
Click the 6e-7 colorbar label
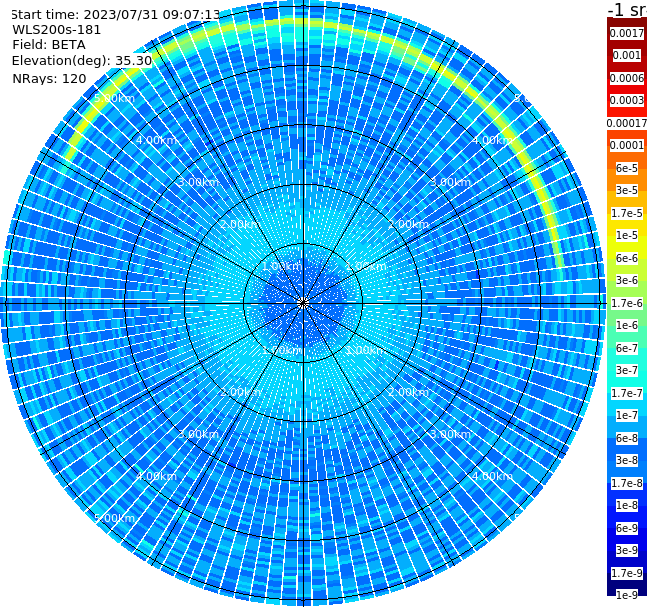coord(627,348)
